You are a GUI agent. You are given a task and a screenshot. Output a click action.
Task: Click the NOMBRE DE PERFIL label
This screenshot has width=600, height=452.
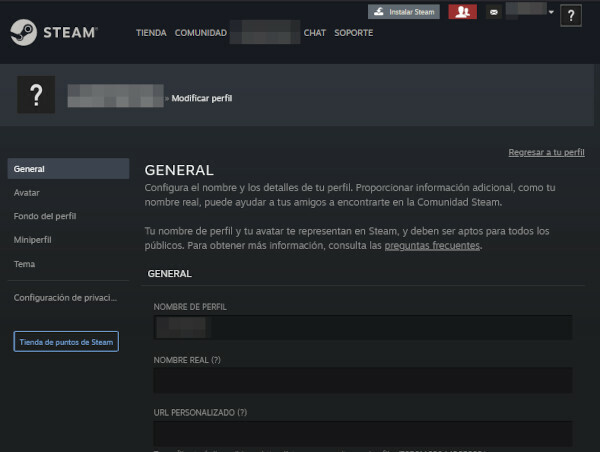tap(190, 307)
